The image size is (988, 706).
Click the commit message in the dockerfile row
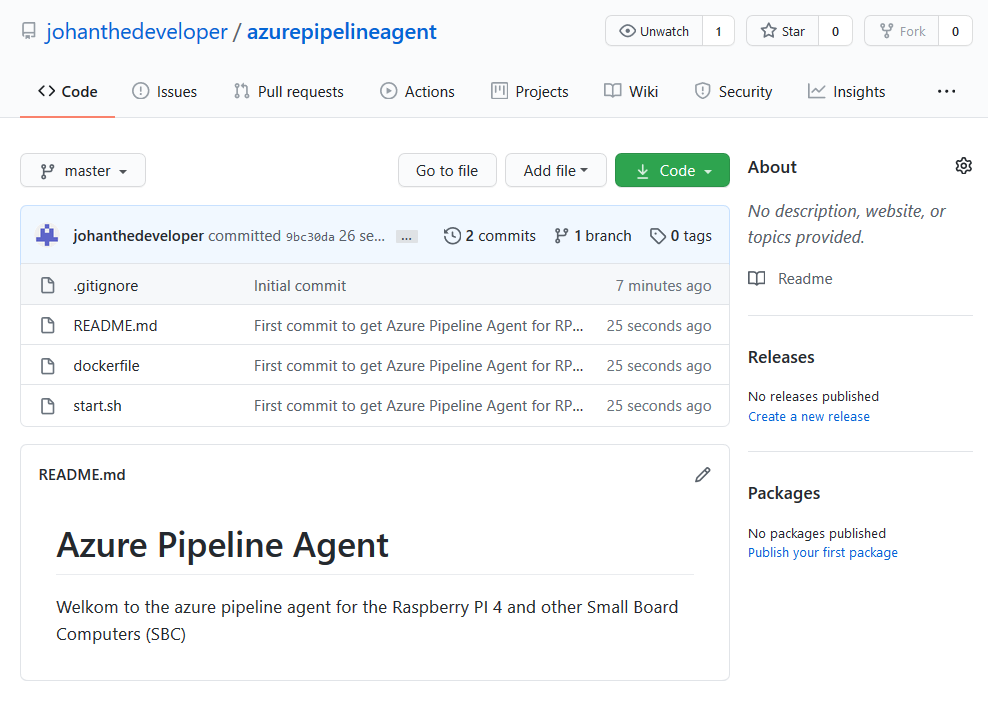pos(418,366)
